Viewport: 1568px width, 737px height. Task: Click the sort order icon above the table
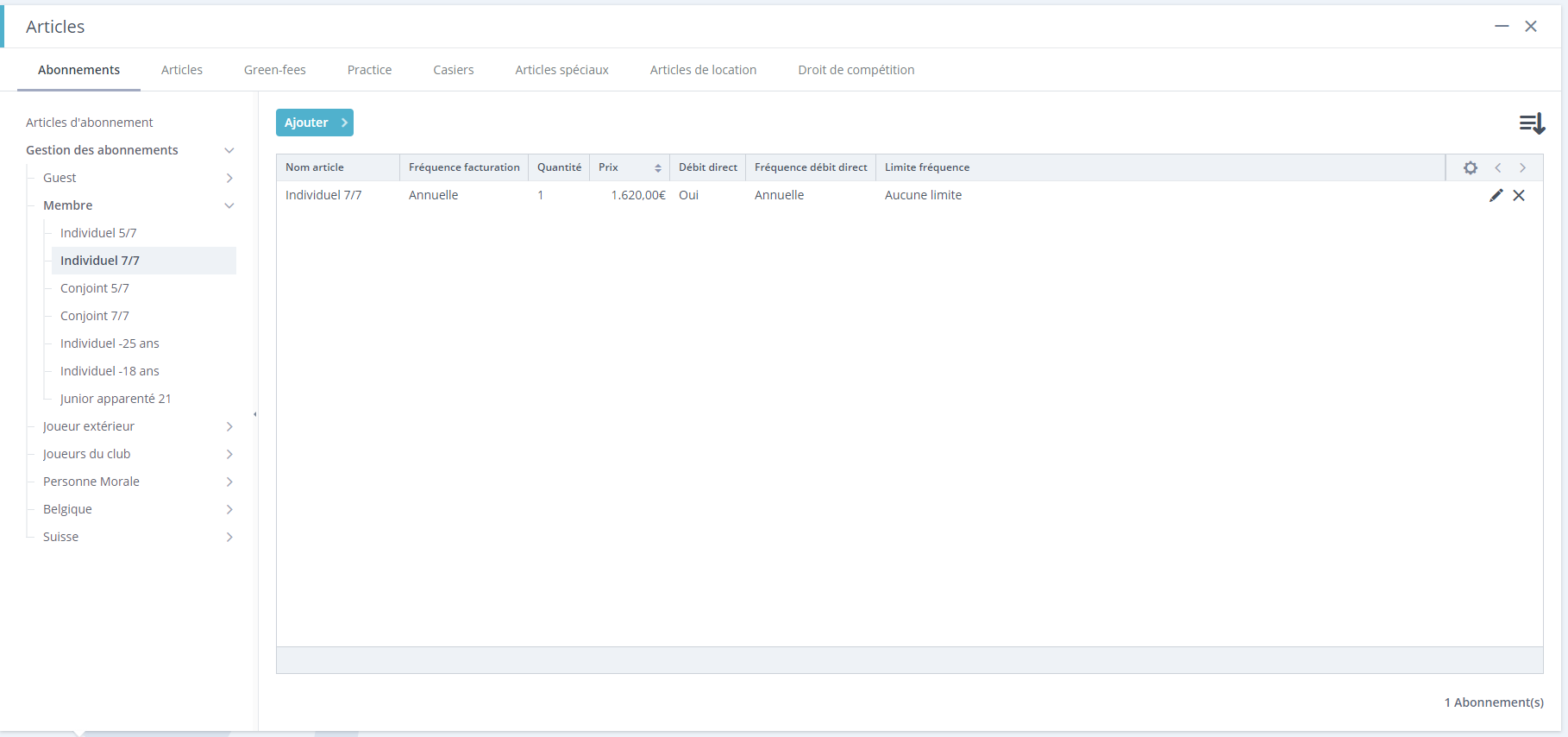1532,123
